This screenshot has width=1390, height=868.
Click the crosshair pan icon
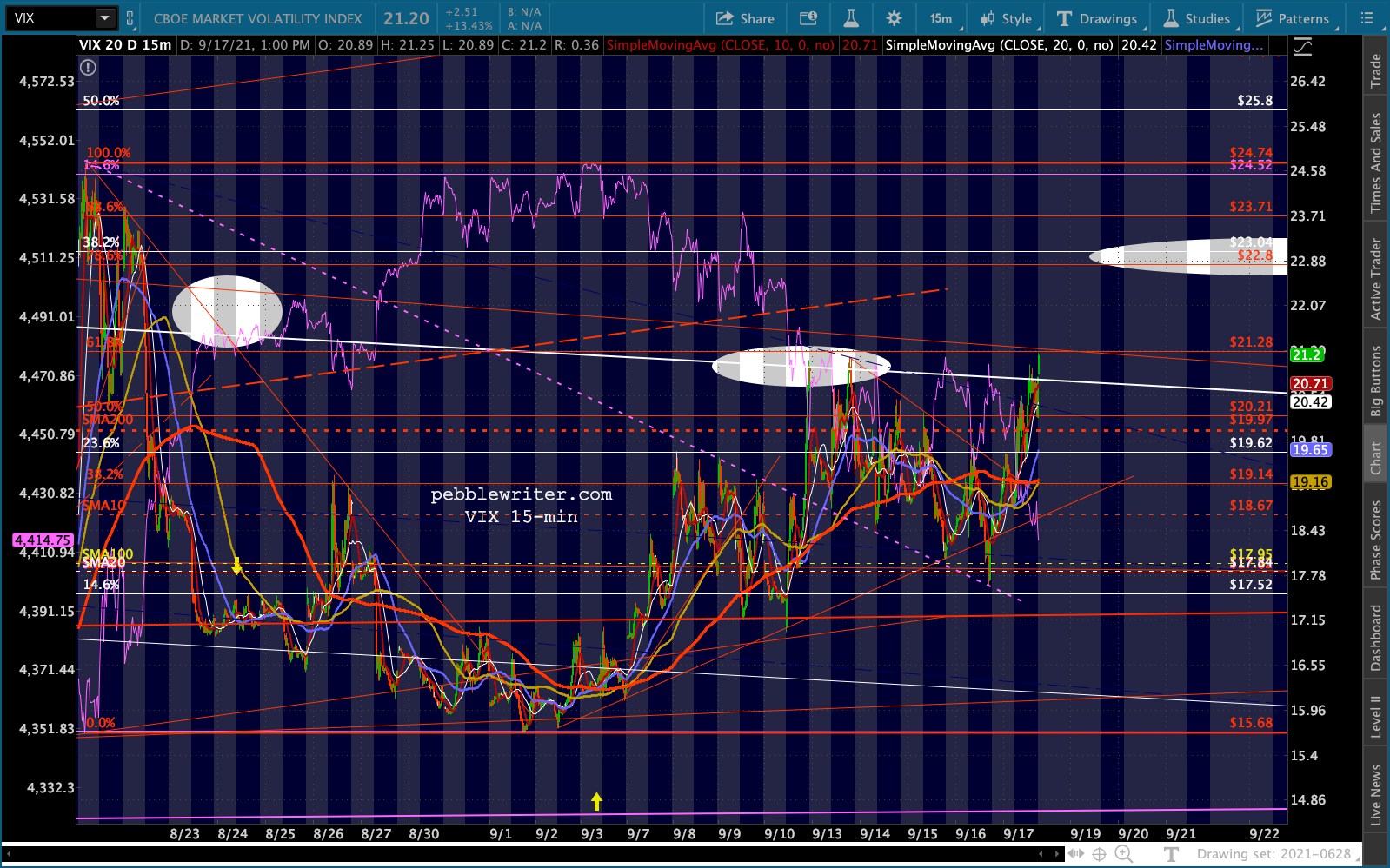tap(1099, 854)
